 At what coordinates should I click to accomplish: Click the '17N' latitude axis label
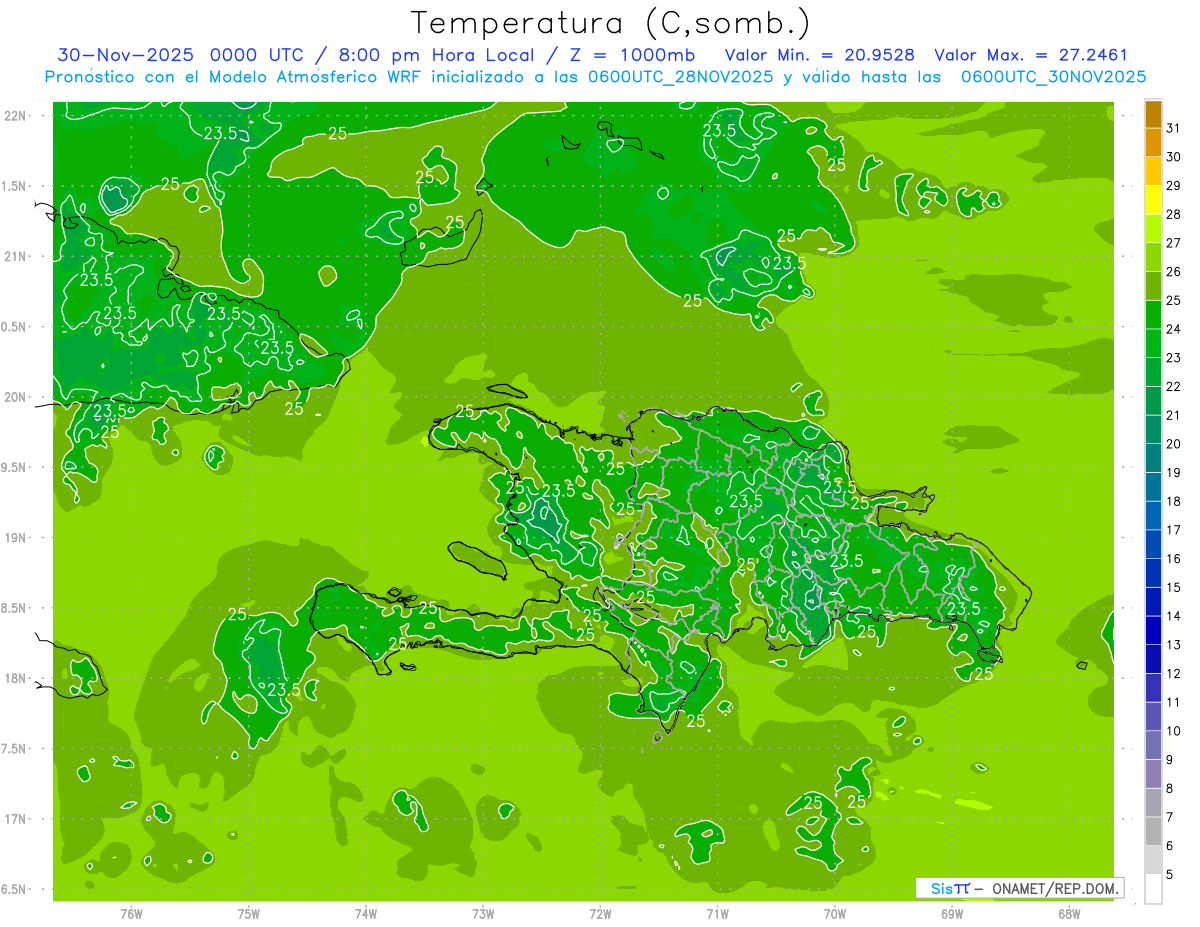coord(15,819)
